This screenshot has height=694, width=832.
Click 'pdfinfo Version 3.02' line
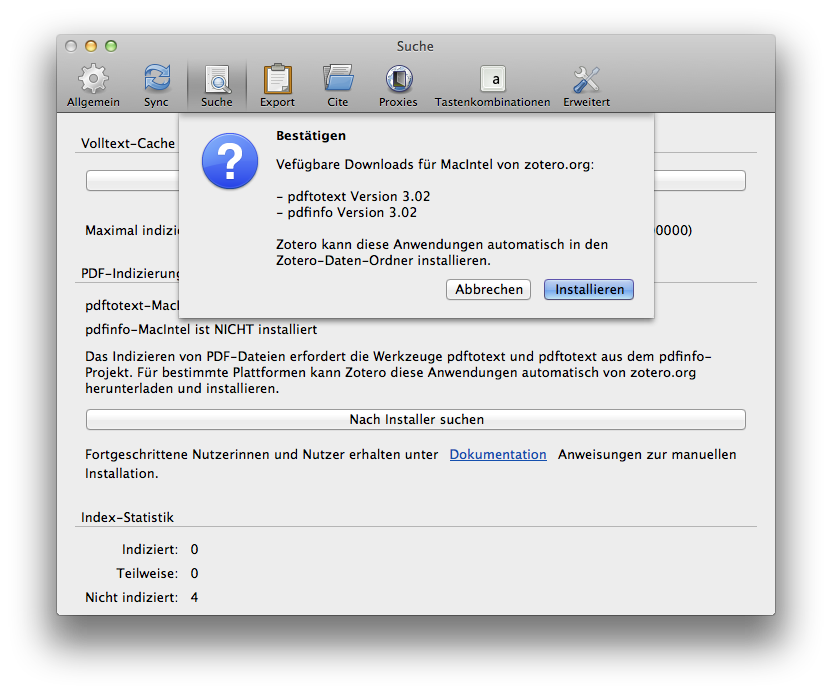(x=346, y=212)
